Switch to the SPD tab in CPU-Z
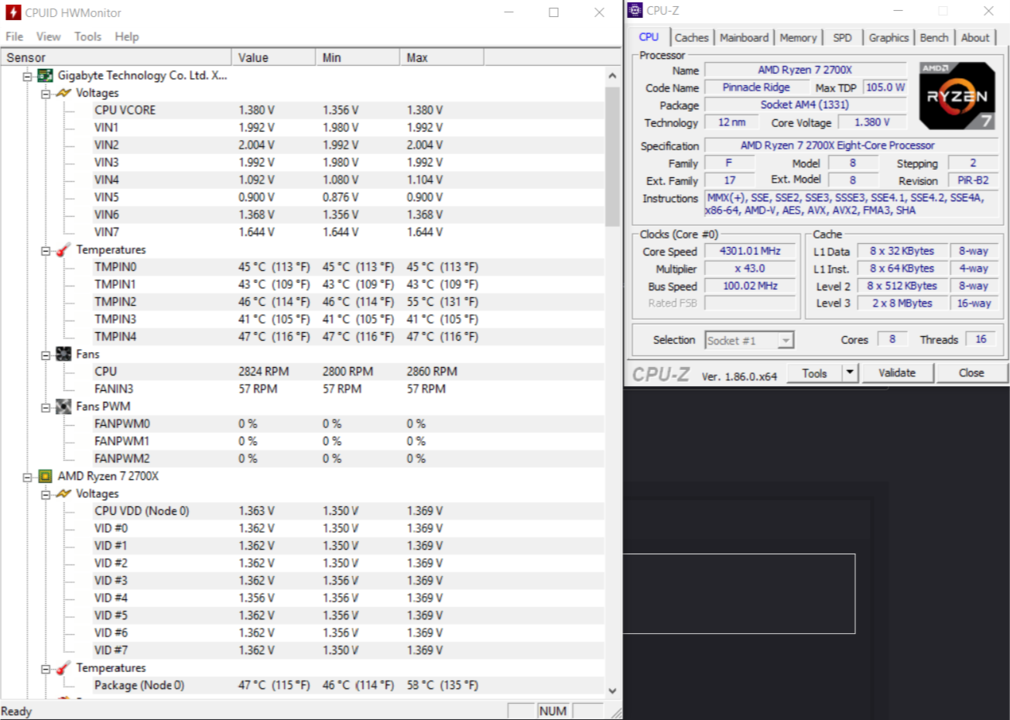Image resolution: width=1010 pixels, height=720 pixels. click(x=842, y=37)
